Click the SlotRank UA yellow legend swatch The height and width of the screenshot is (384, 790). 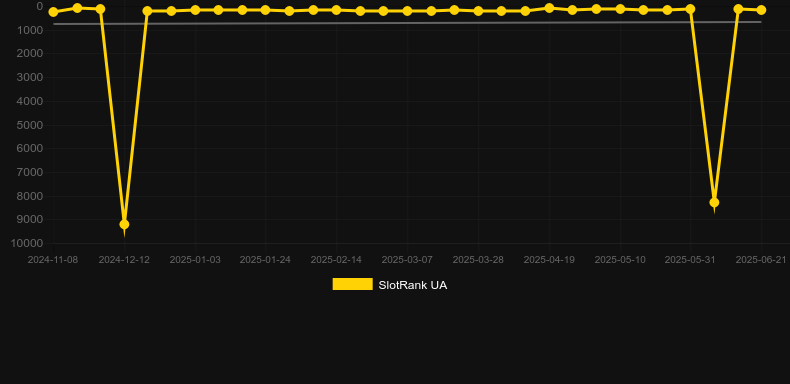point(353,284)
